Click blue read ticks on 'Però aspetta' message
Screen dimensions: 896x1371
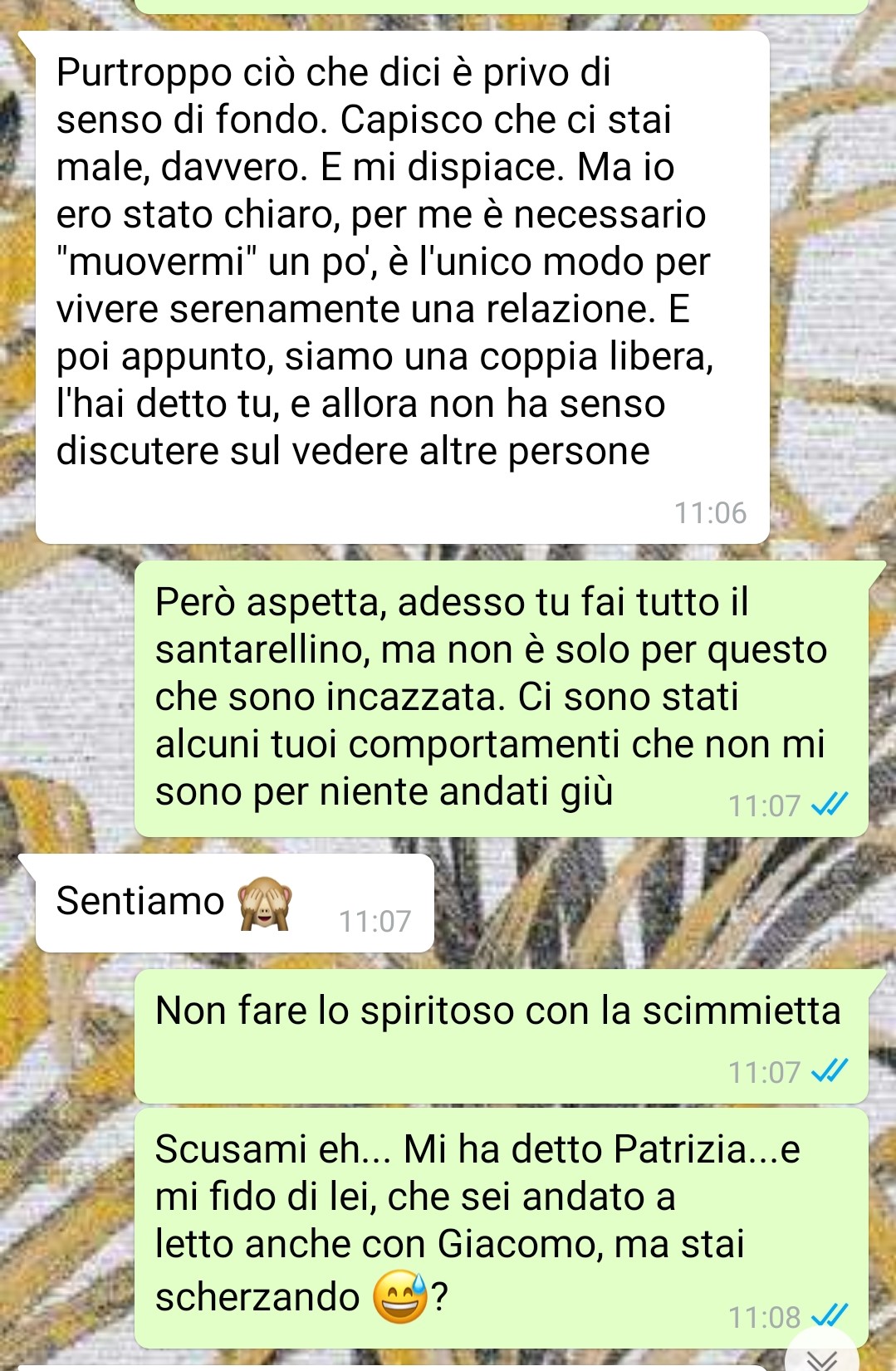click(830, 805)
